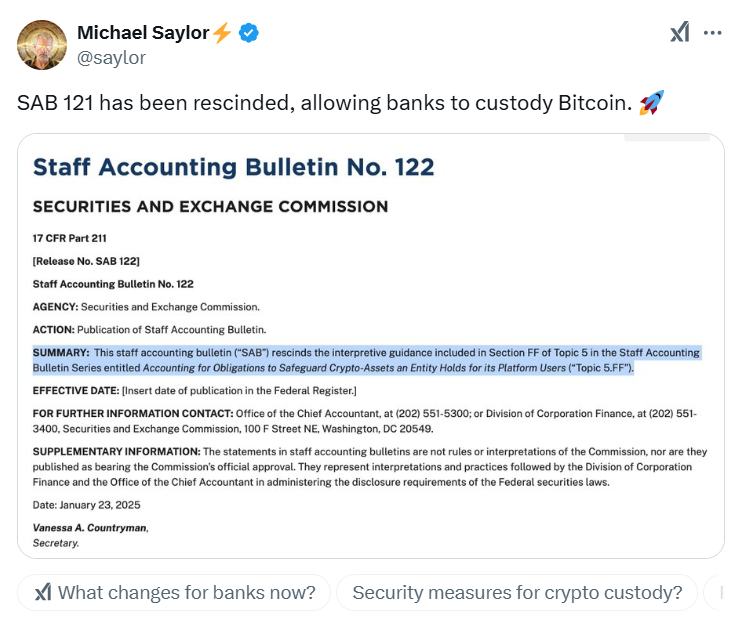730x621 pixels.
Task: Click the 'Vanessa A. Countryman' signature name
Action: [x=90, y=528]
